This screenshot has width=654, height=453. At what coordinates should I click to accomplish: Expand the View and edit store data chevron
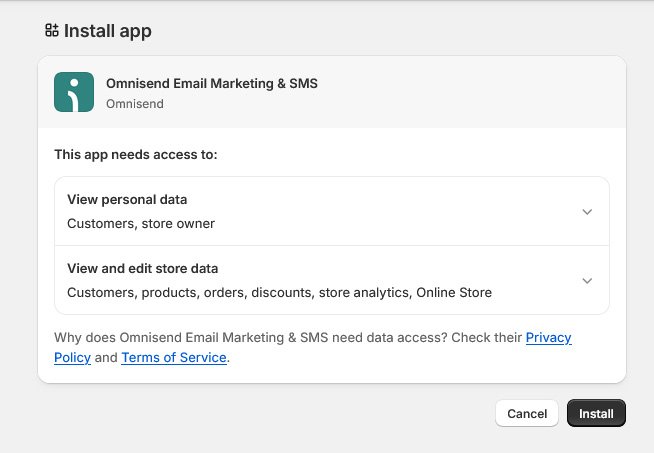[587, 280]
